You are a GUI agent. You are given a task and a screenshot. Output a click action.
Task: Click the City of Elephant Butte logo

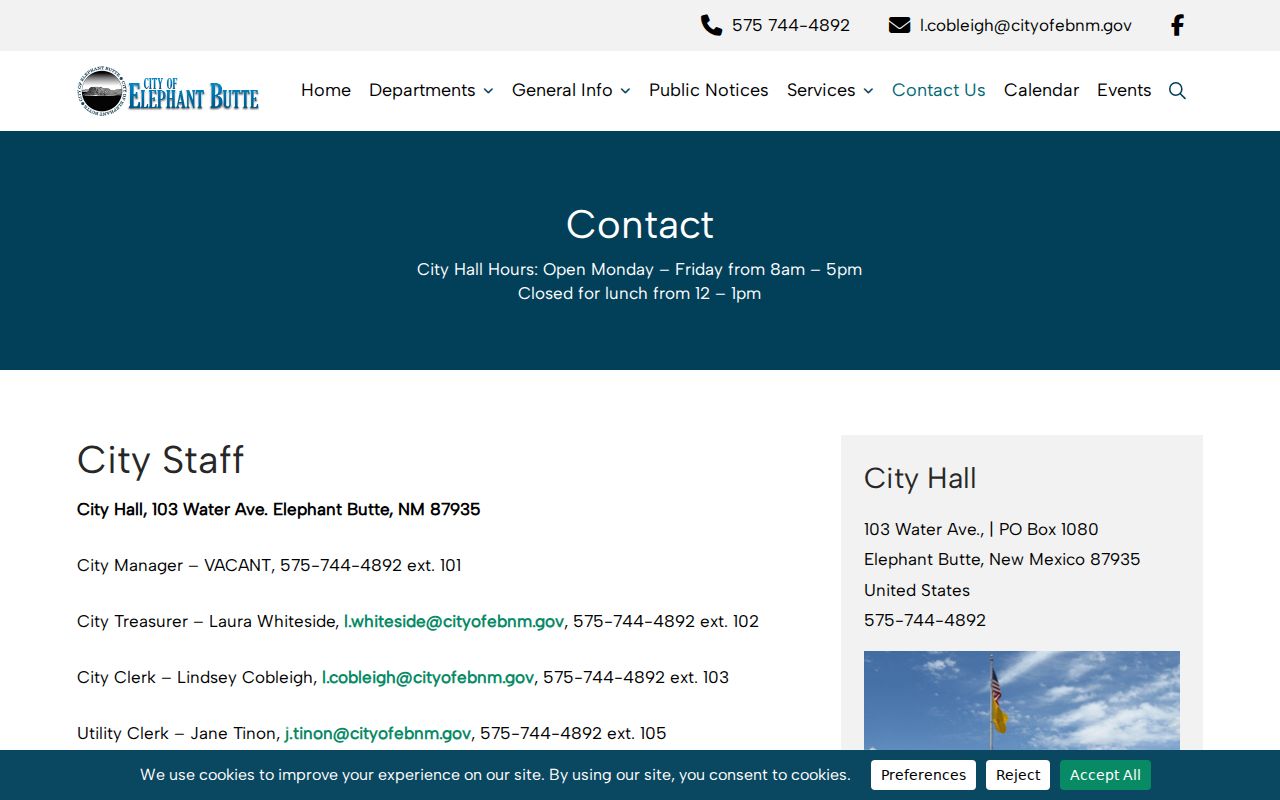point(168,91)
